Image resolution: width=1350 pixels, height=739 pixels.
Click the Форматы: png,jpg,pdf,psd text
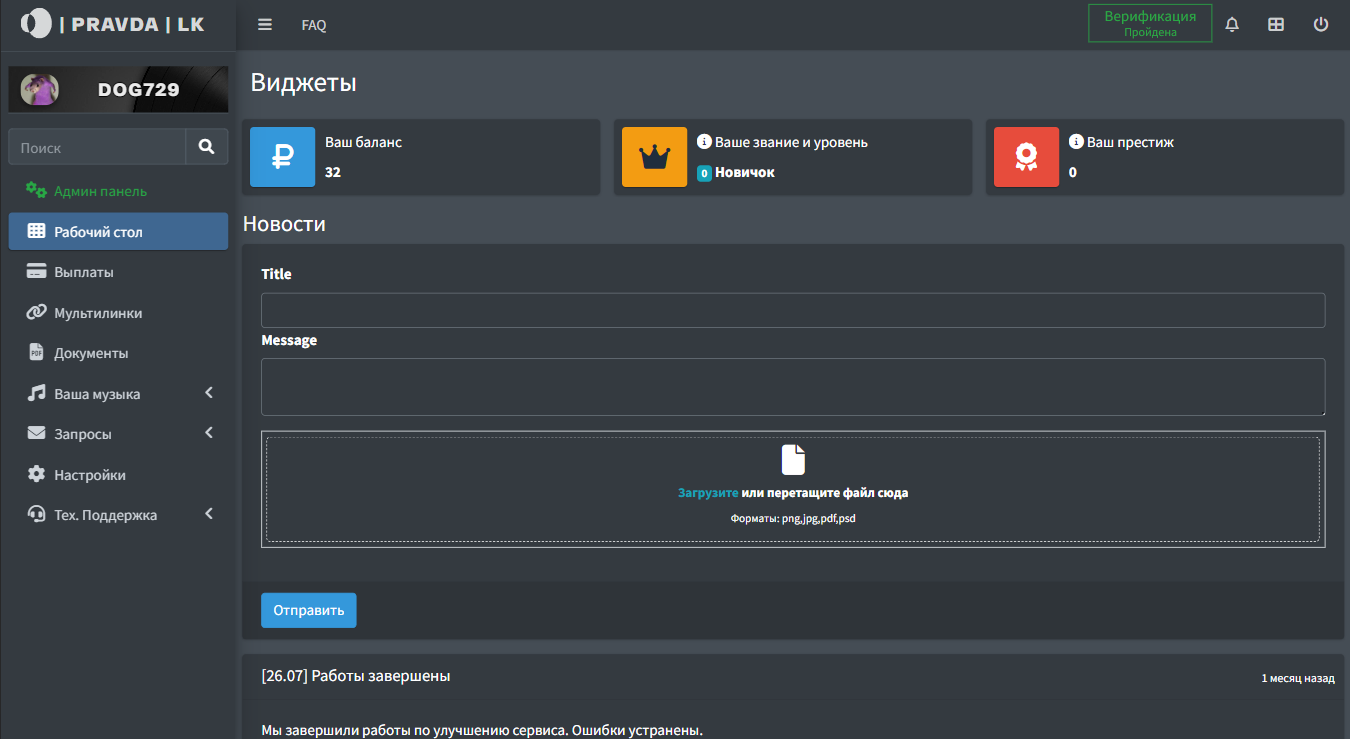tap(793, 518)
